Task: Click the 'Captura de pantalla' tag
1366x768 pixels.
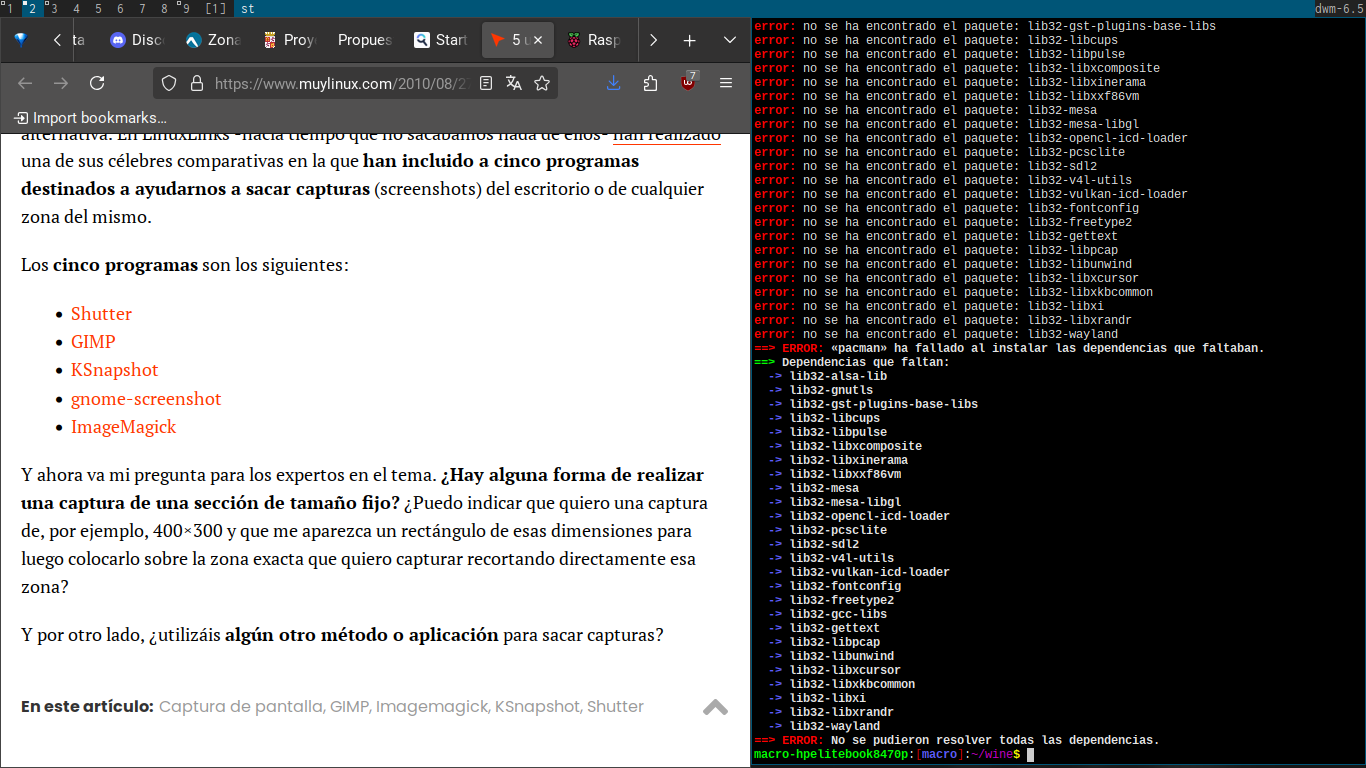Action: pos(242,706)
